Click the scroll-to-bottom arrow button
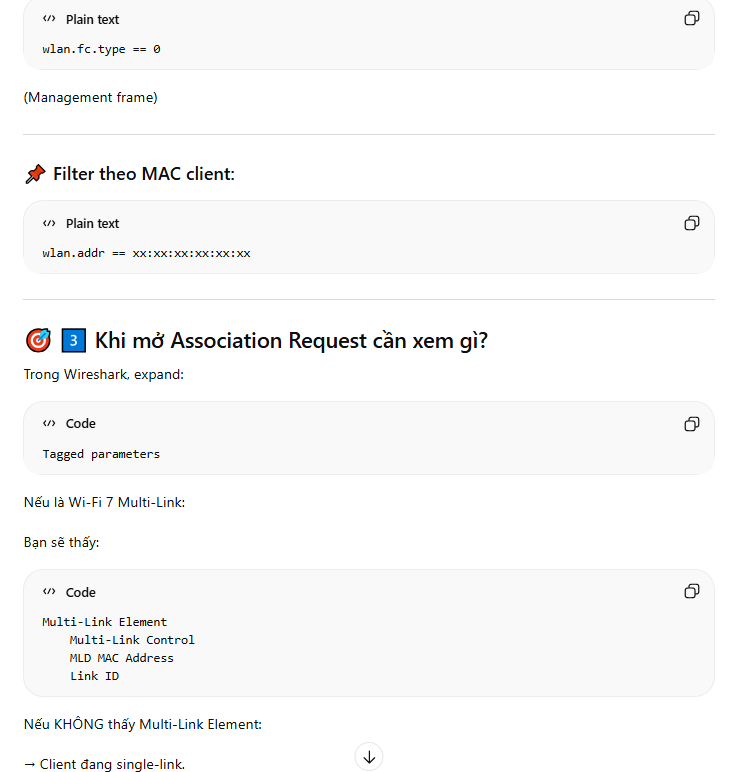738x772 pixels. 369,757
